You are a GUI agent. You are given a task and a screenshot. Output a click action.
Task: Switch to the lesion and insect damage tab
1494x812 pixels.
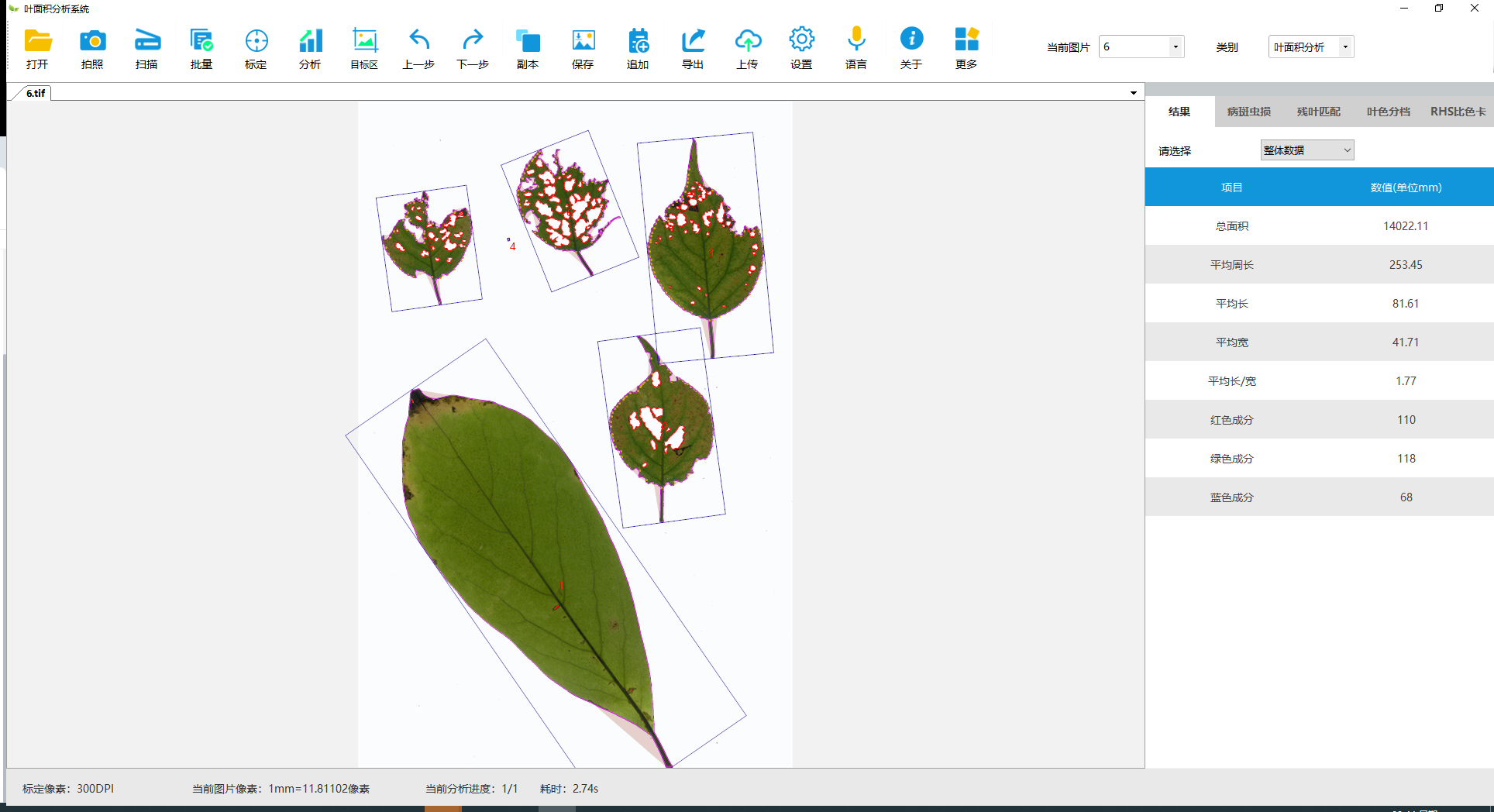click(1248, 112)
